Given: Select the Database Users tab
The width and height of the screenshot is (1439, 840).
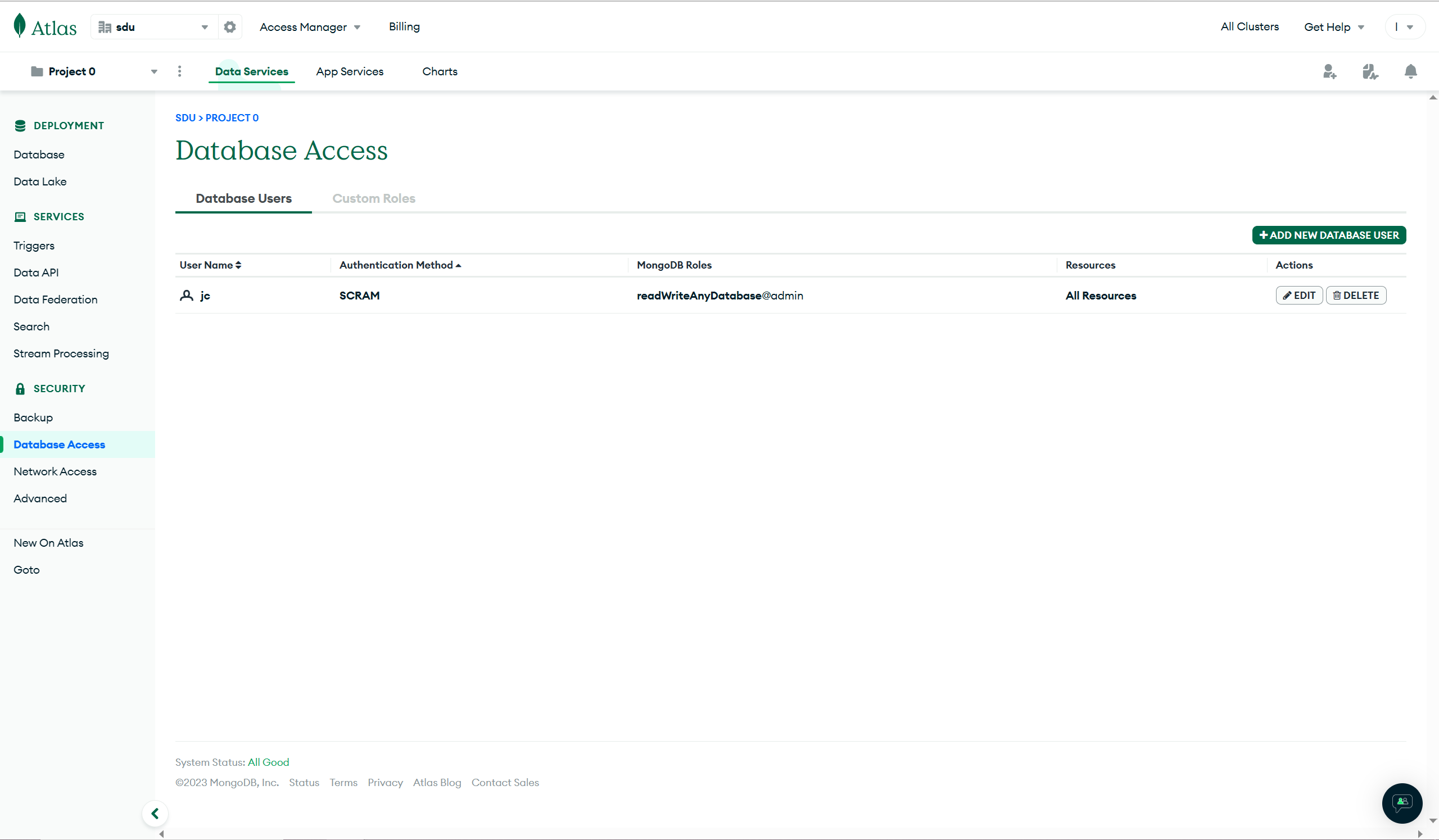Looking at the screenshot, I should [243, 198].
